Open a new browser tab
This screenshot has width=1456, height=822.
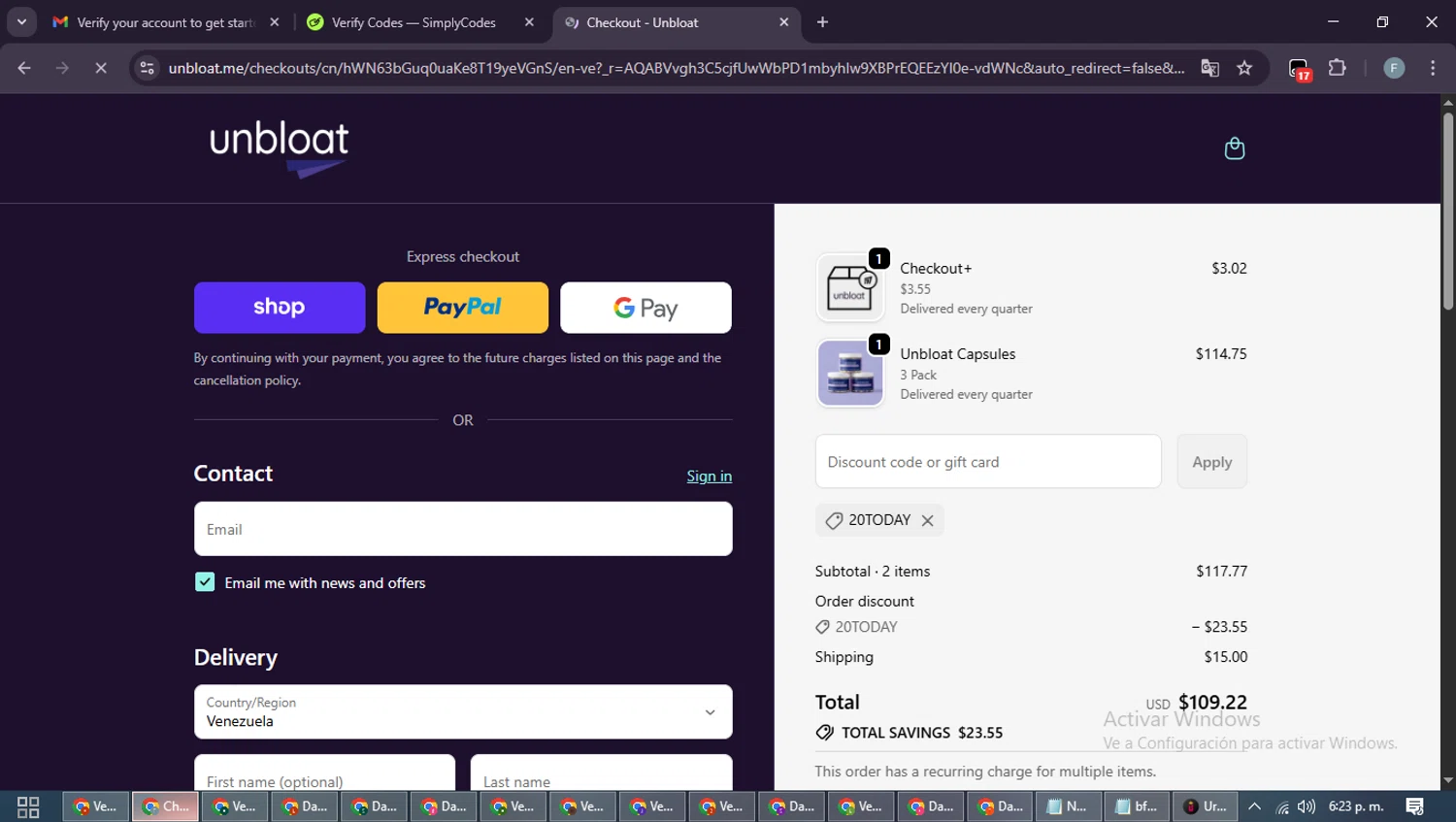(822, 22)
